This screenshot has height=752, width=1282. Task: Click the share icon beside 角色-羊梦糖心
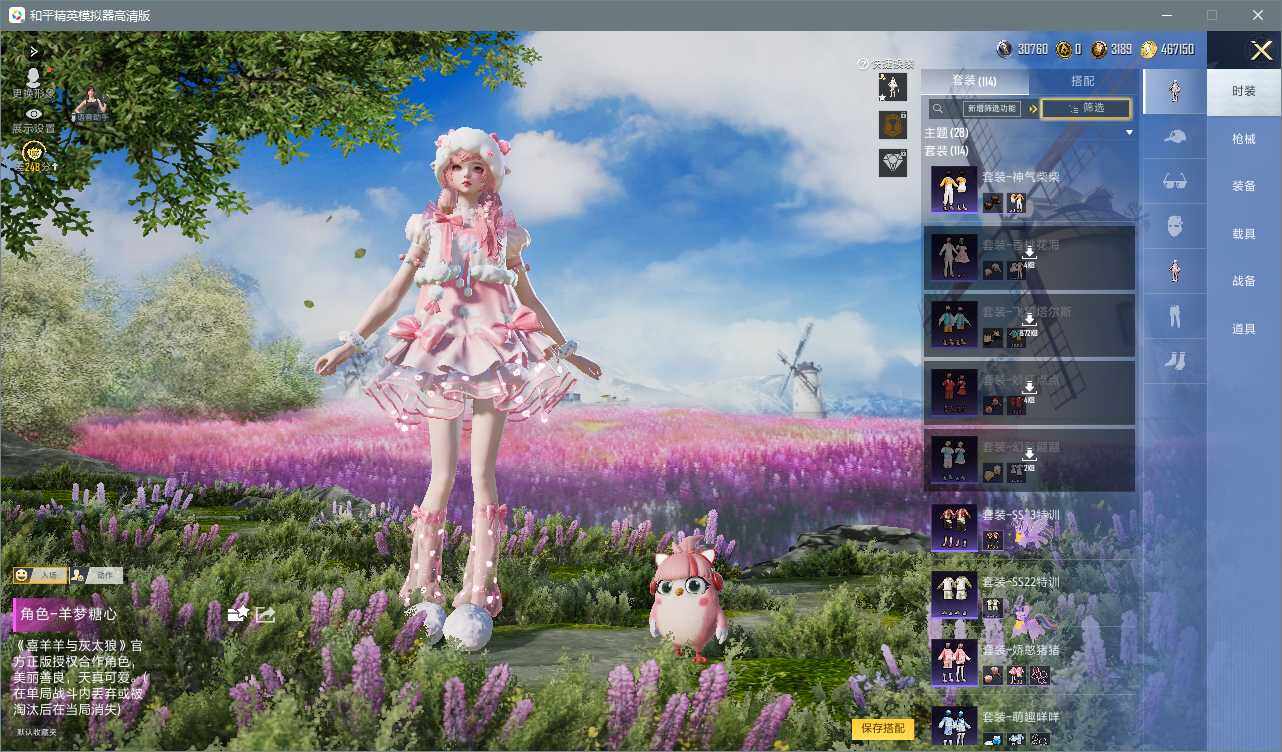click(x=265, y=614)
